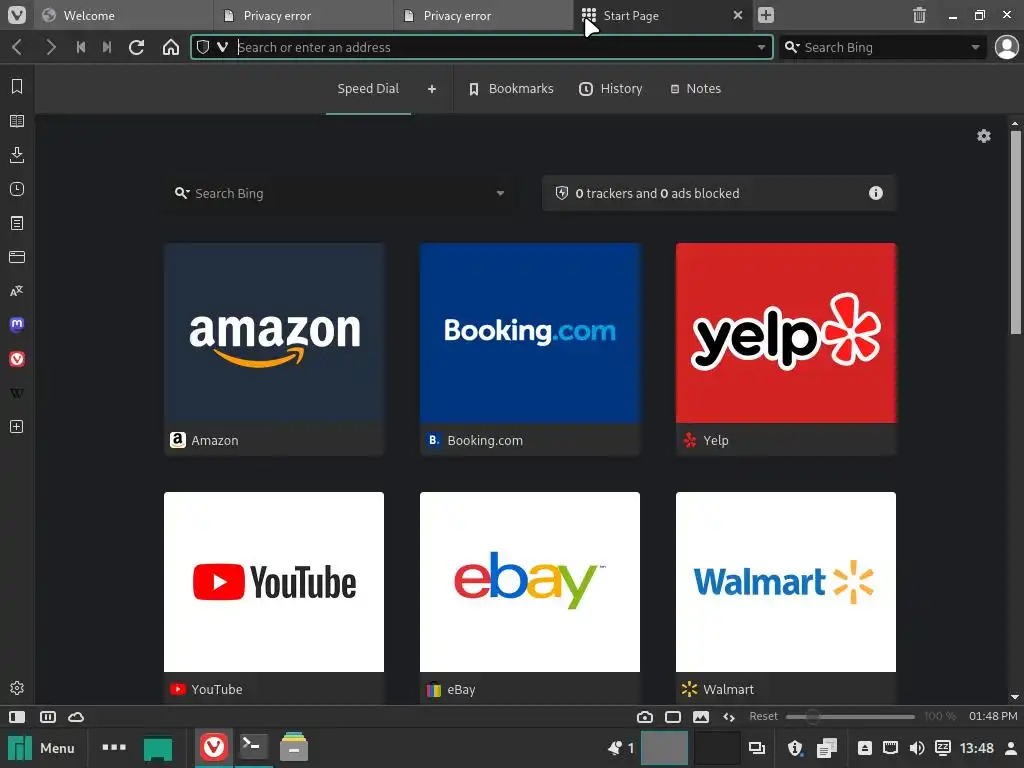Open the Wikipedia web panel
1024x768 pixels.
tap(17, 392)
